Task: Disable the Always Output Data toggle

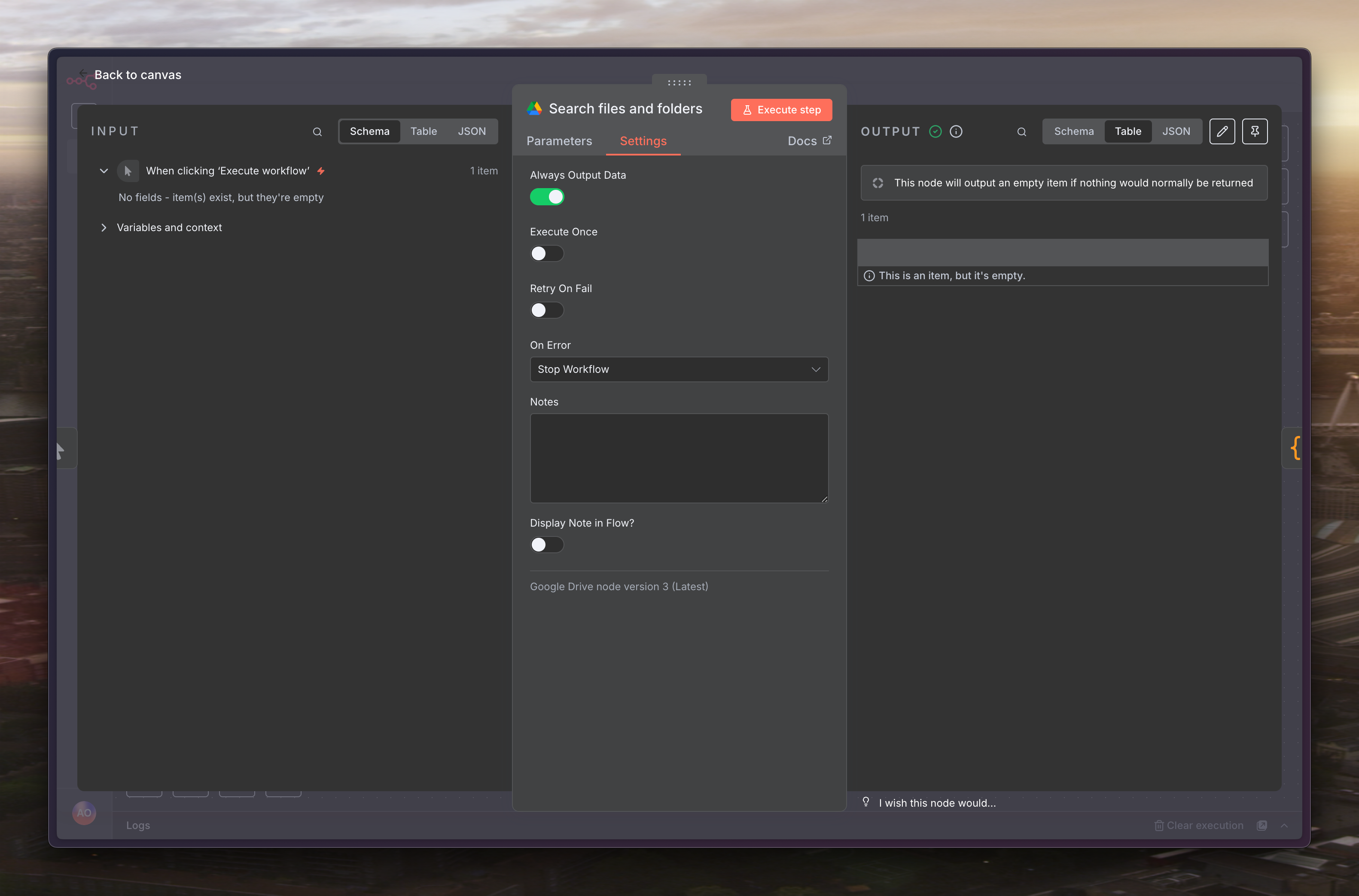Action: (x=547, y=197)
